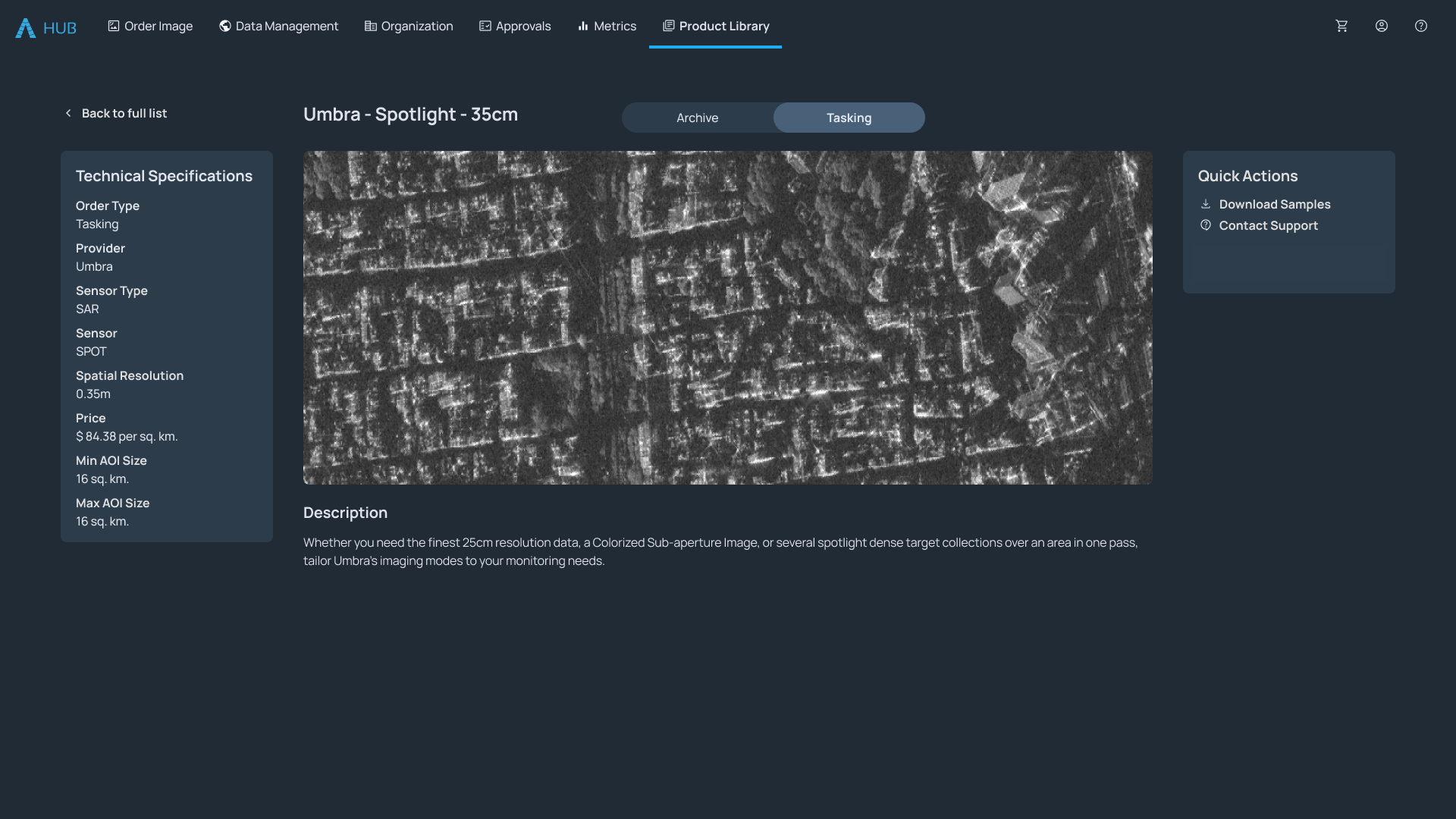Click the Contact Support question icon
1456x819 pixels.
[1205, 225]
